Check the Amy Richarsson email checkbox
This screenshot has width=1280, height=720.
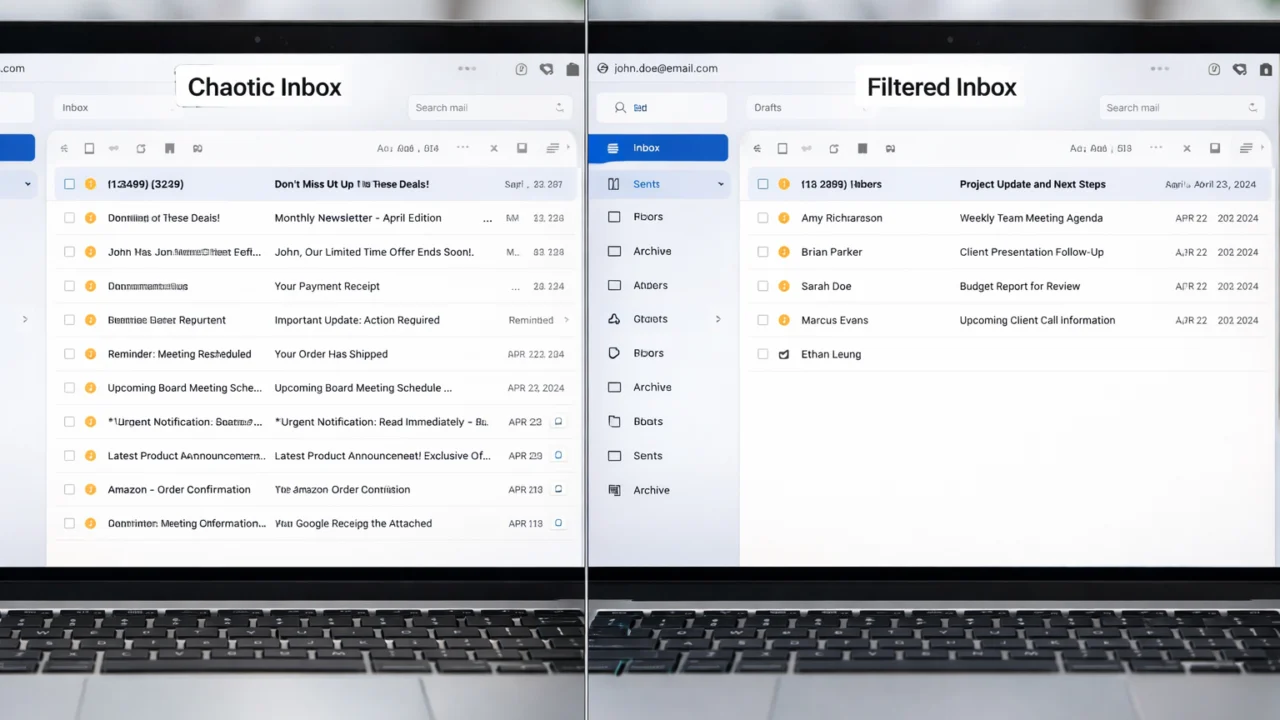(763, 218)
